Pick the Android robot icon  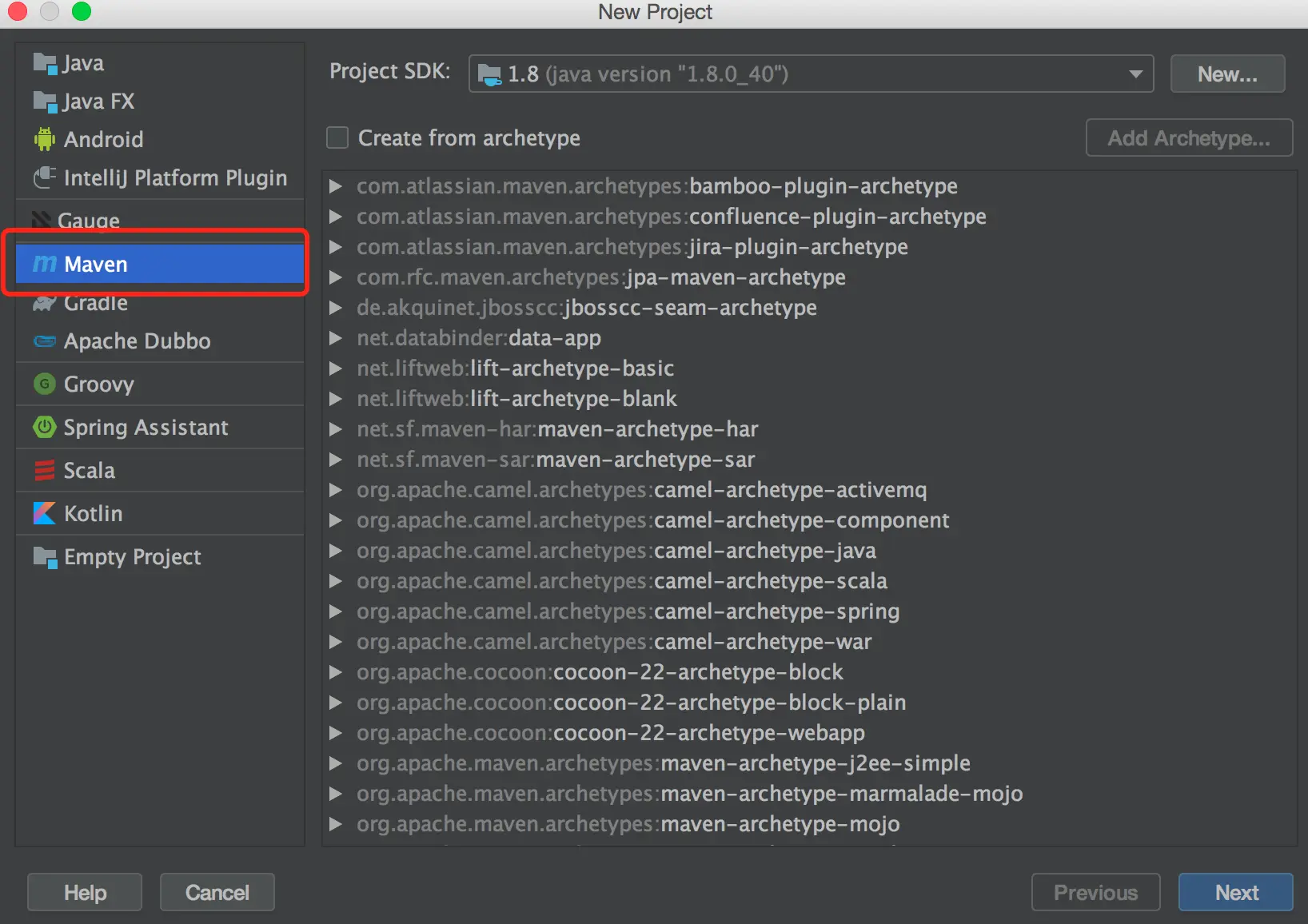point(45,139)
